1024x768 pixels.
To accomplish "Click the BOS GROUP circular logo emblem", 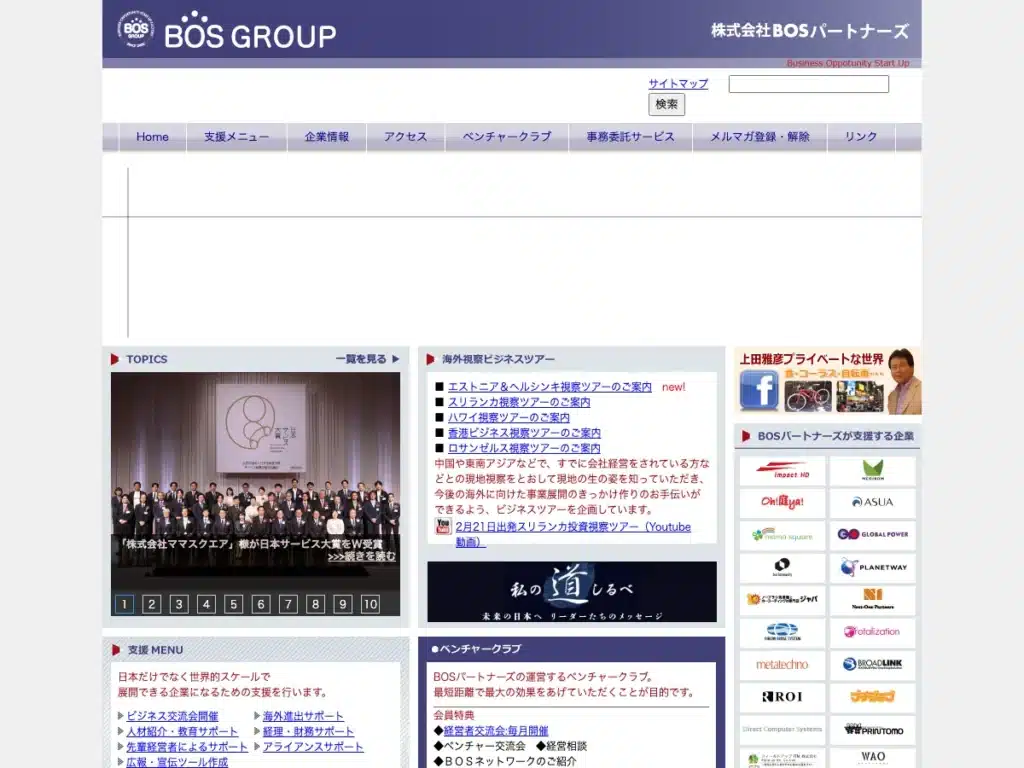I will coord(135,29).
